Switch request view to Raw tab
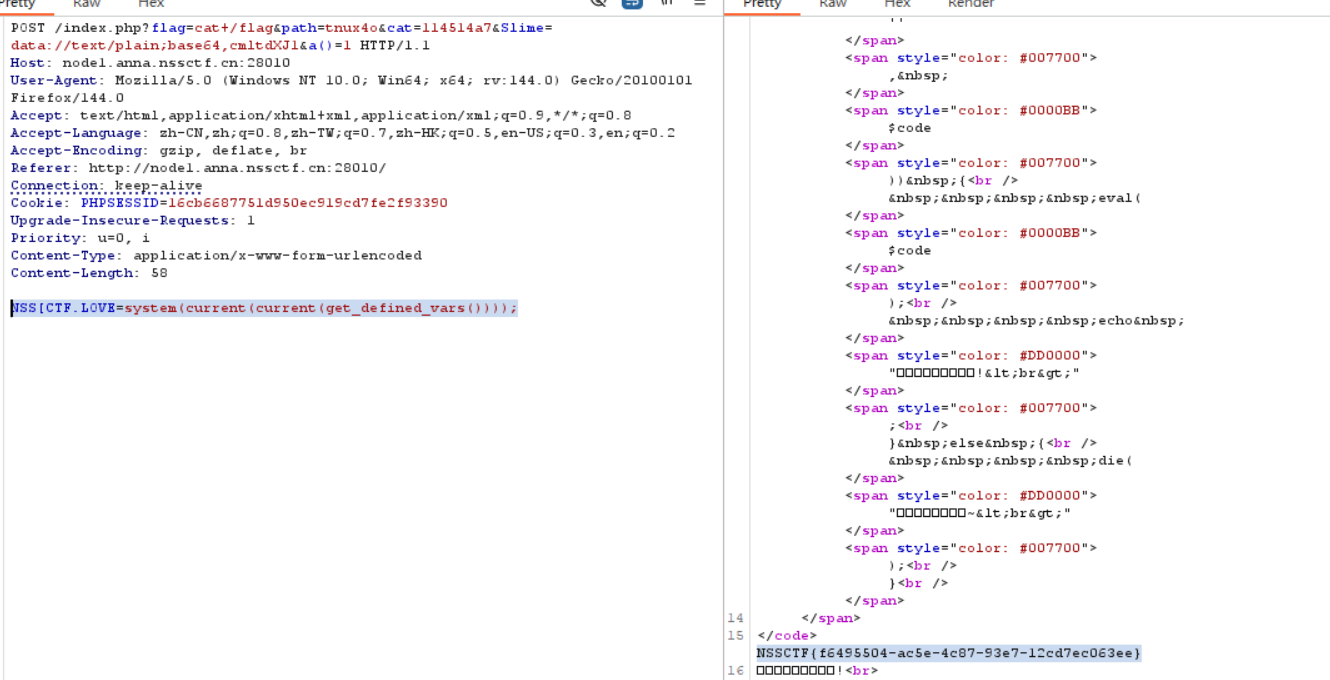Image resolution: width=1330 pixels, height=680 pixels. [x=87, y=4]
